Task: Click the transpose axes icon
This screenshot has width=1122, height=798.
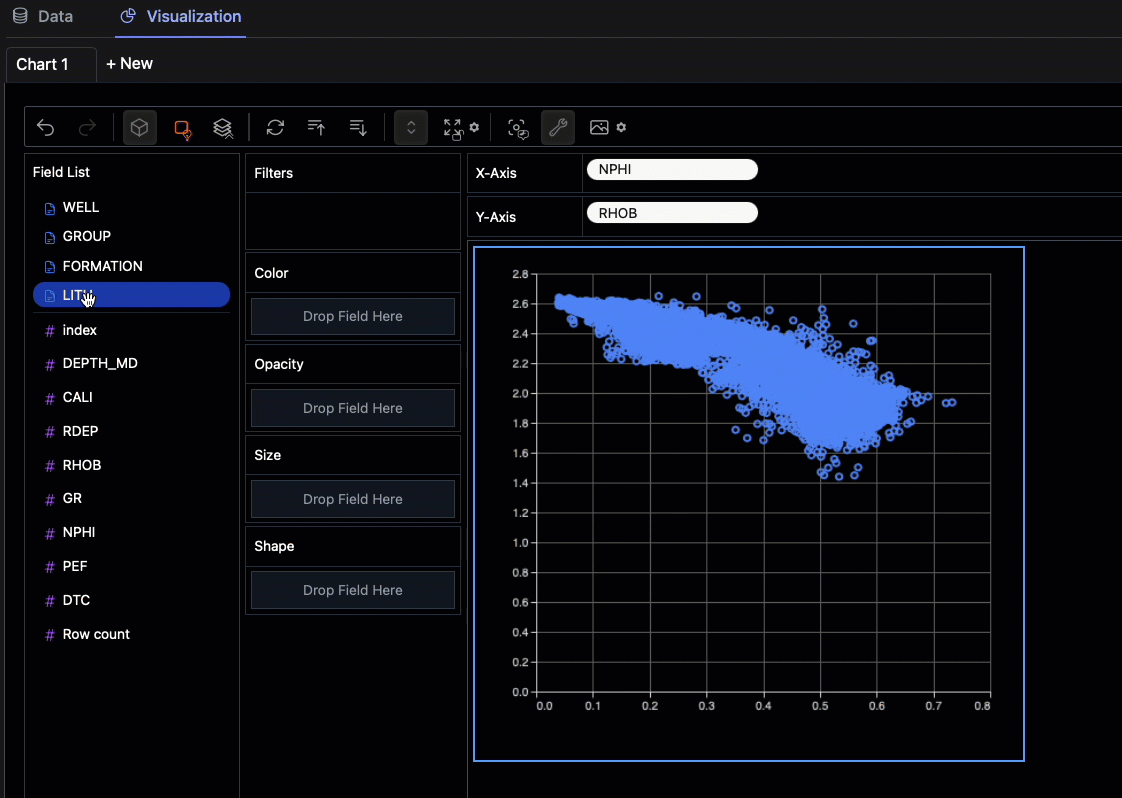Action: [x=275, y=128]
